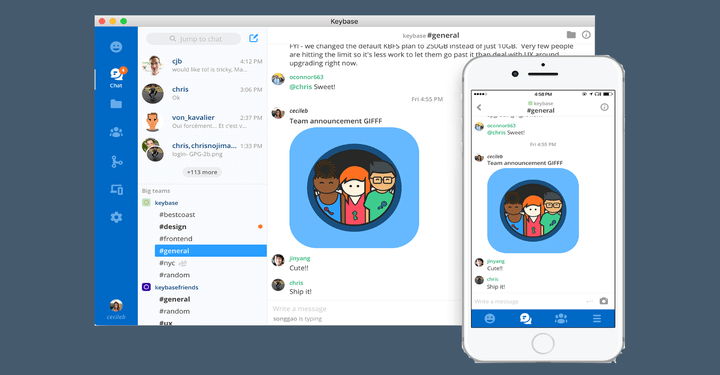Open the Teams icon in the sidebar
Image resolution: width=720 pixels, height=375 pixels.
[x=116, y=133]
